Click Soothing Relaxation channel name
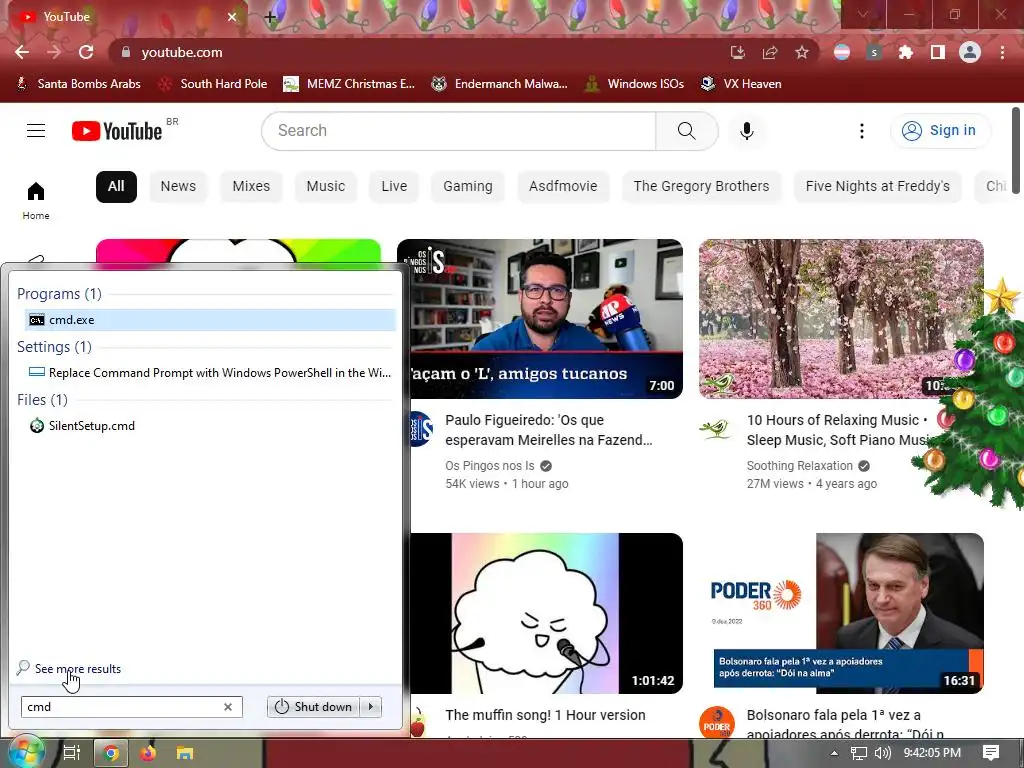 coord(799,466)
